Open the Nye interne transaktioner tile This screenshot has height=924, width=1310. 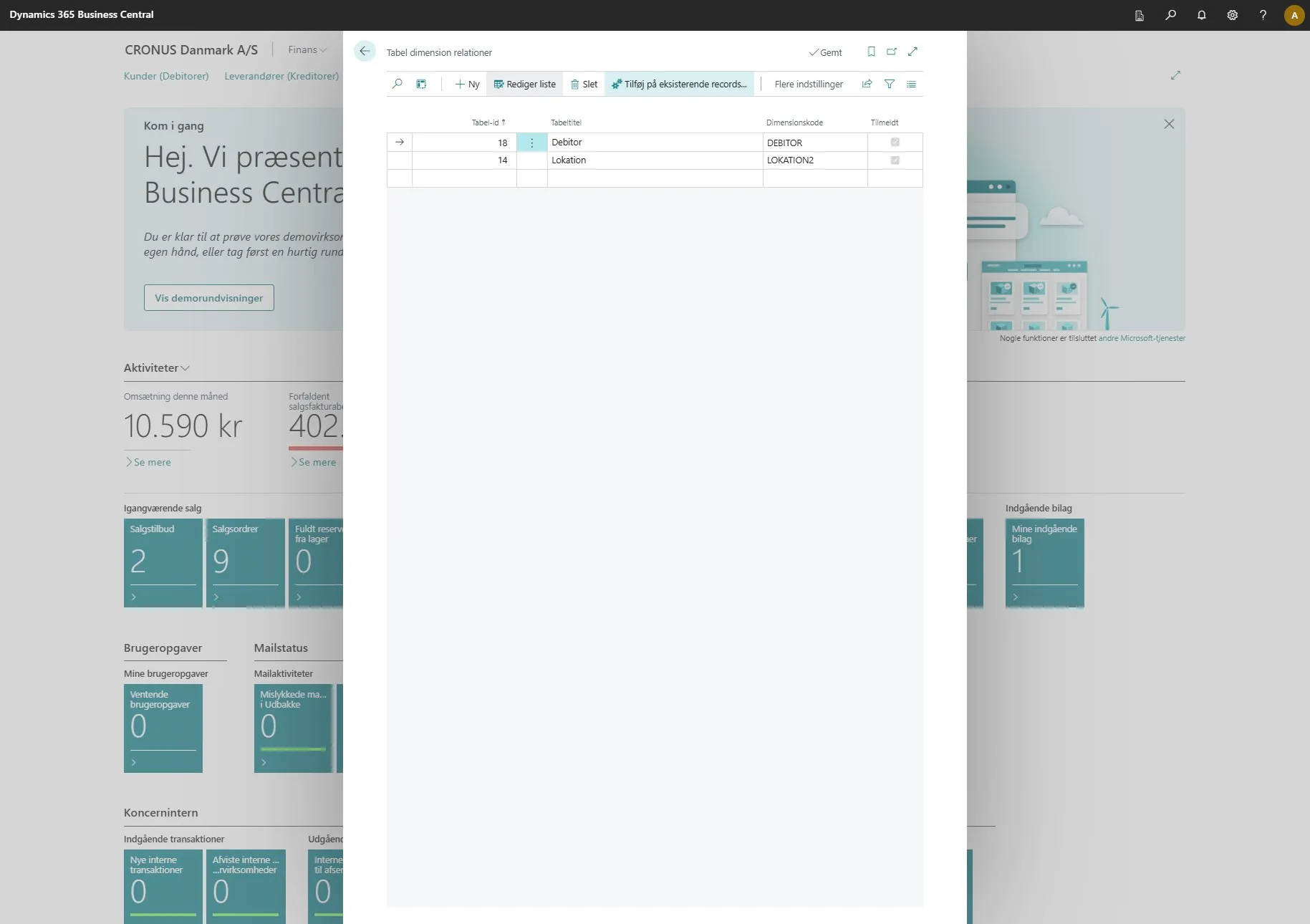click(x=163, y=887)
